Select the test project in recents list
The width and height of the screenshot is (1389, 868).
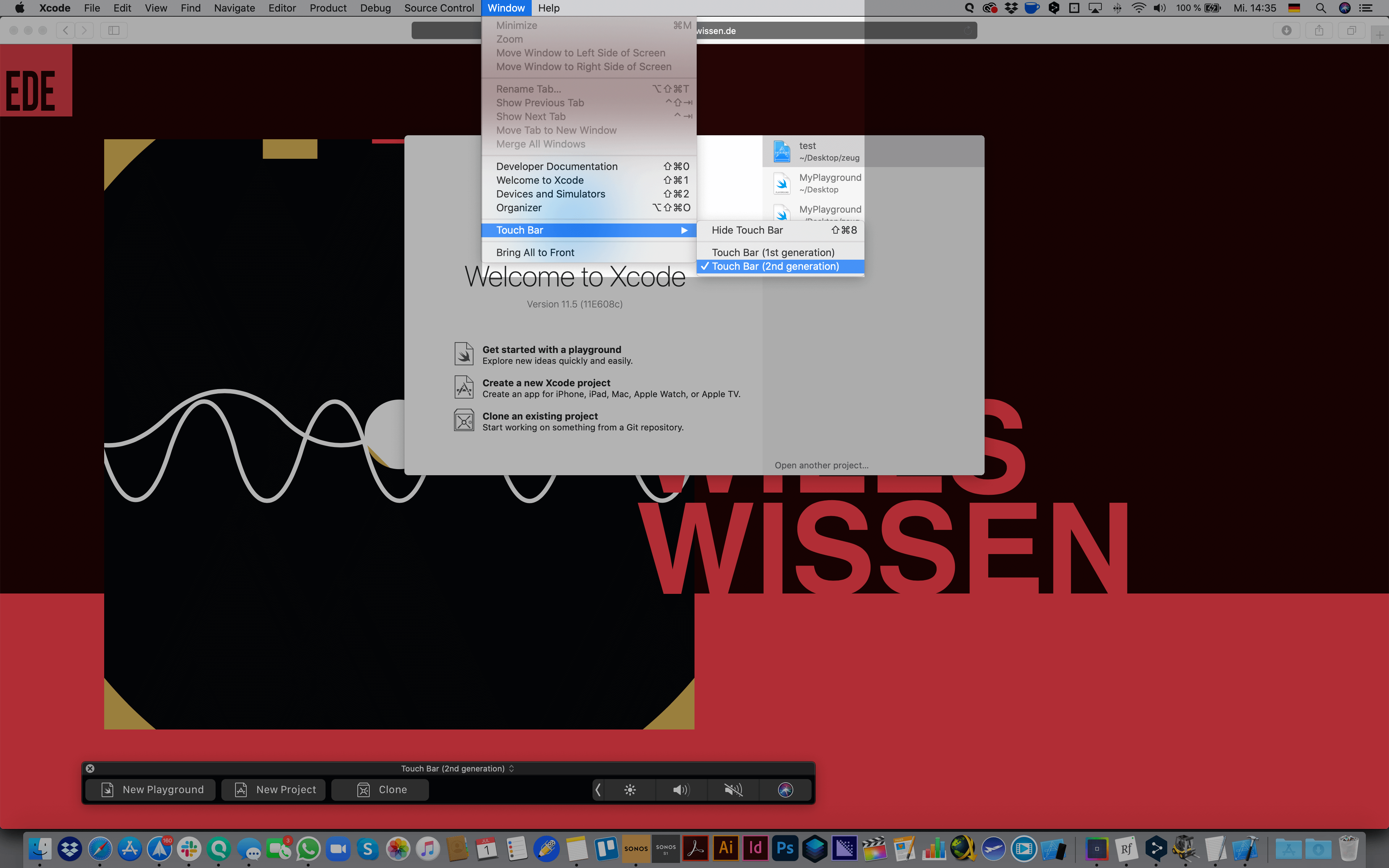pos(815,152)
